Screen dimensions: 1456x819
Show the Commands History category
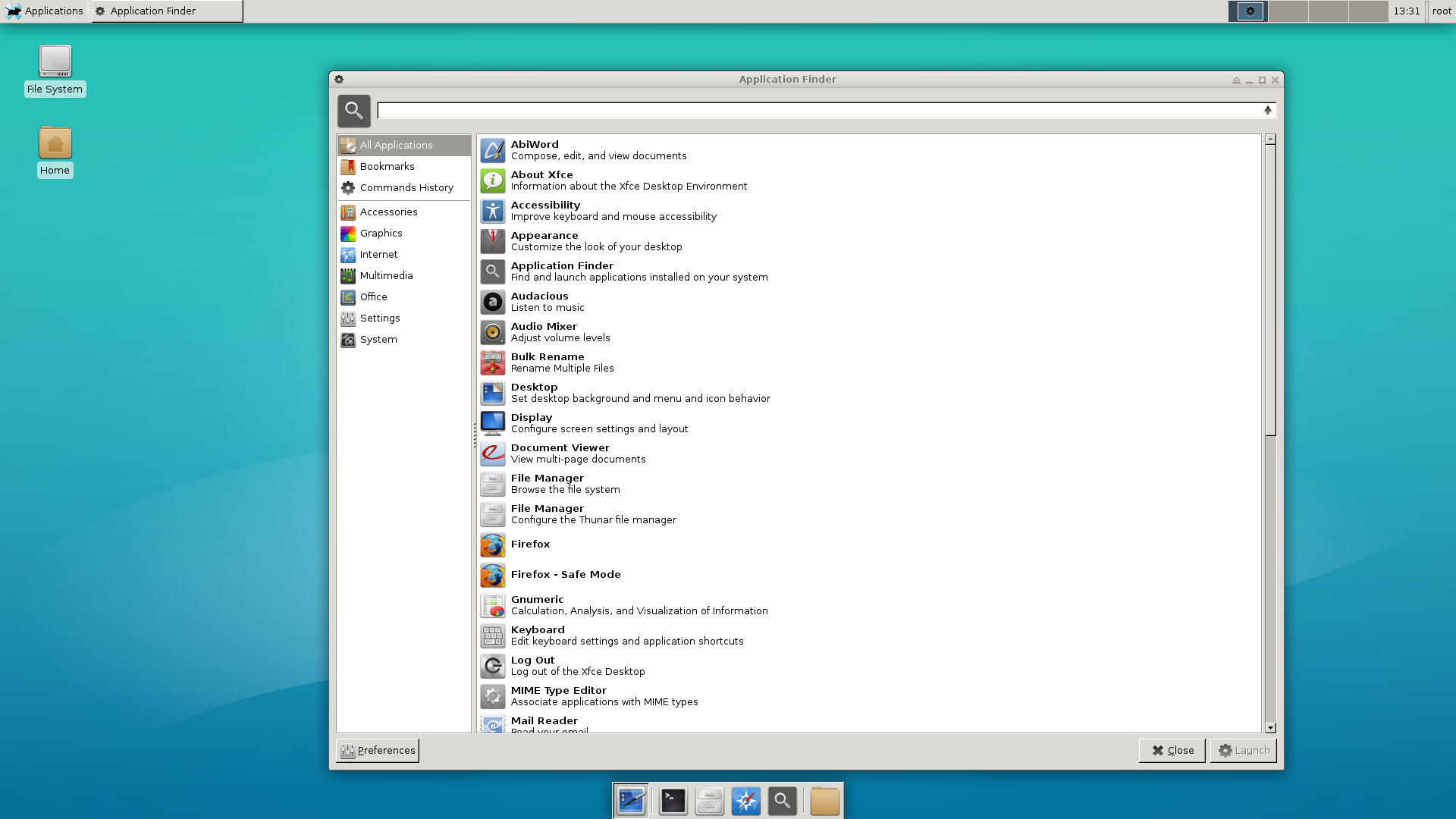404,187
